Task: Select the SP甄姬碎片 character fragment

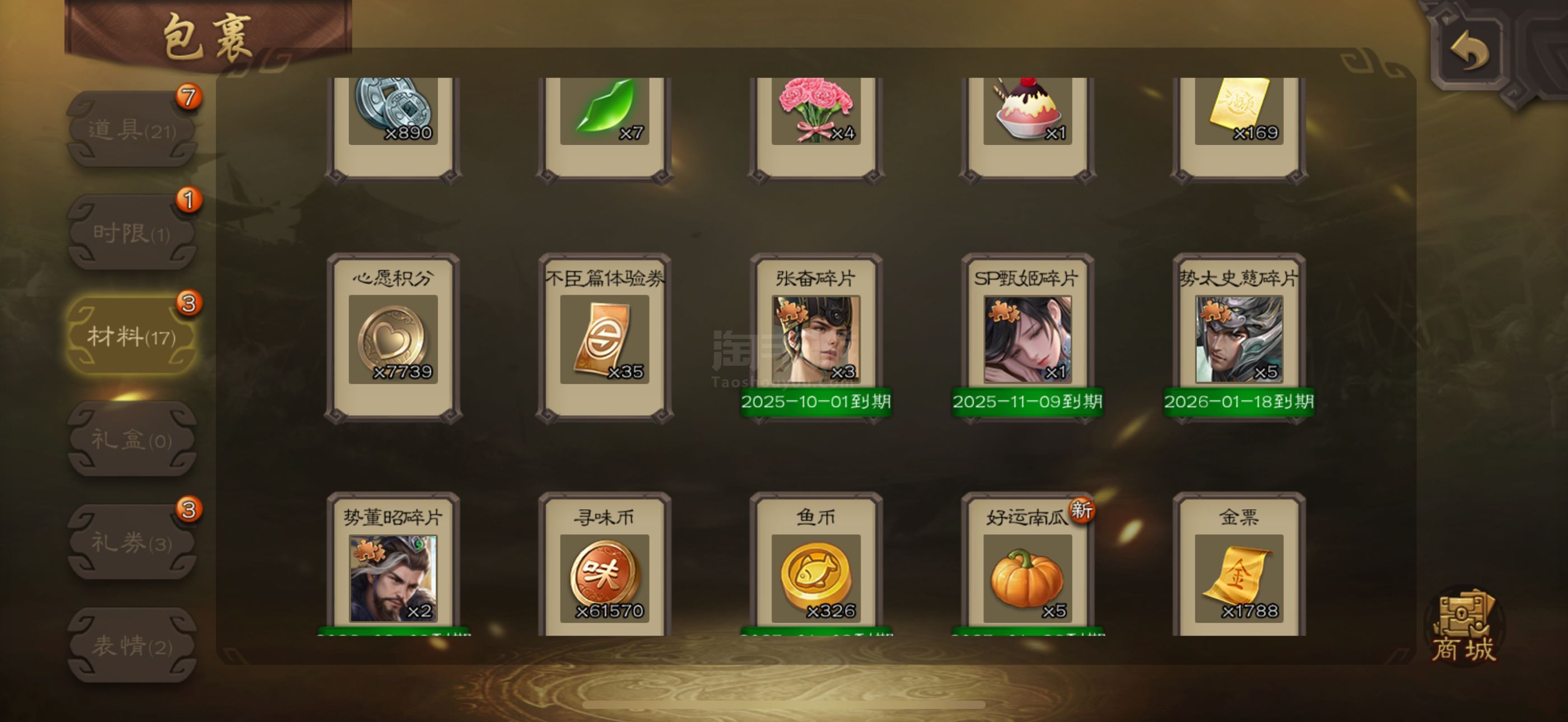Action: pyautogui.click(x=1028, y=337)
